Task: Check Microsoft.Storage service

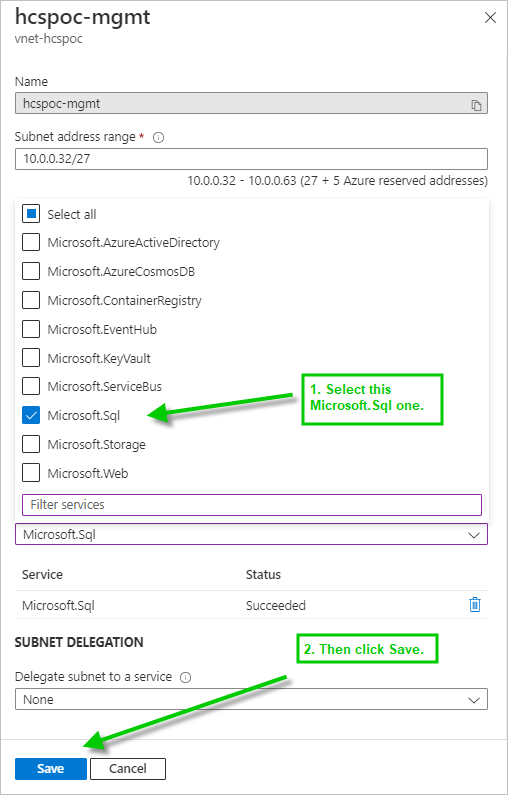Action: (x=31, y=445)
